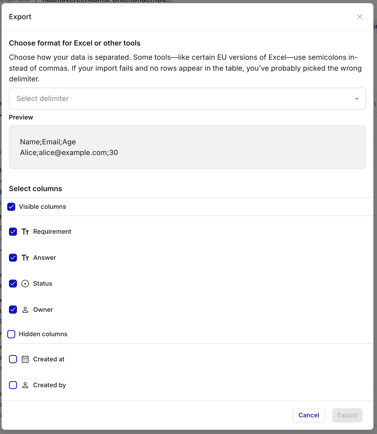This screenshot has width=377, height=434.
Task: Uncheck the Owner column checkbox
Action: coord(13,310)
